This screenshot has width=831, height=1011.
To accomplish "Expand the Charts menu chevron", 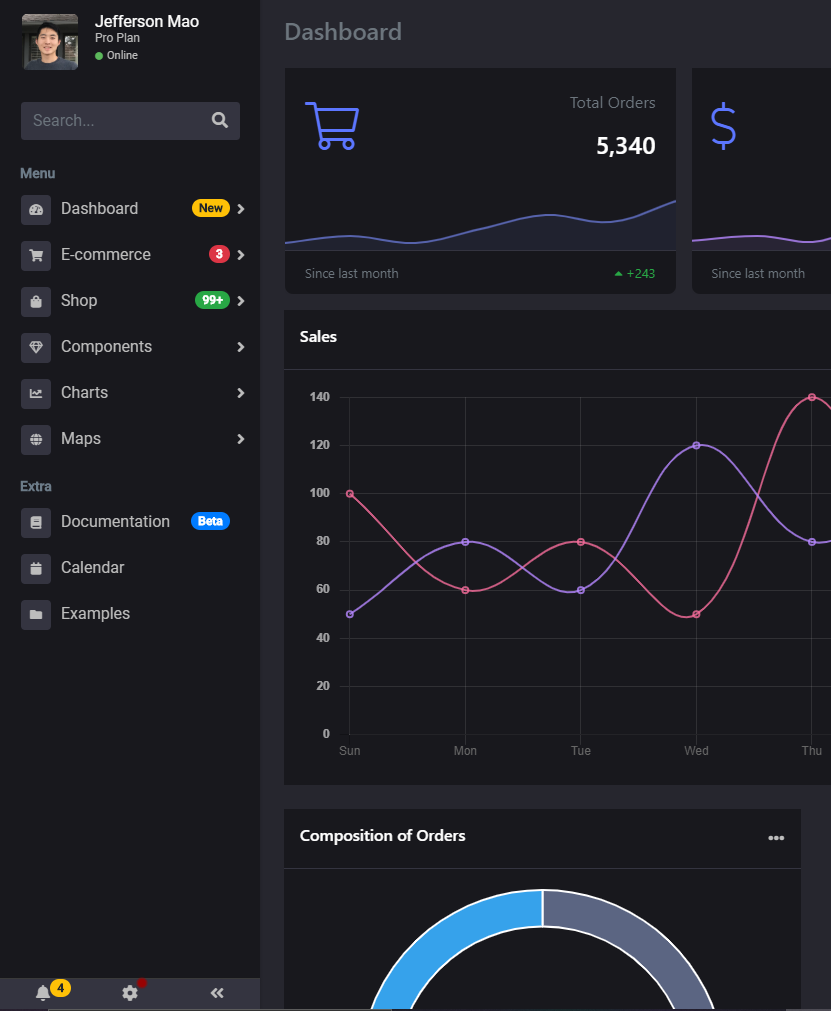I will tap(241, 393).
